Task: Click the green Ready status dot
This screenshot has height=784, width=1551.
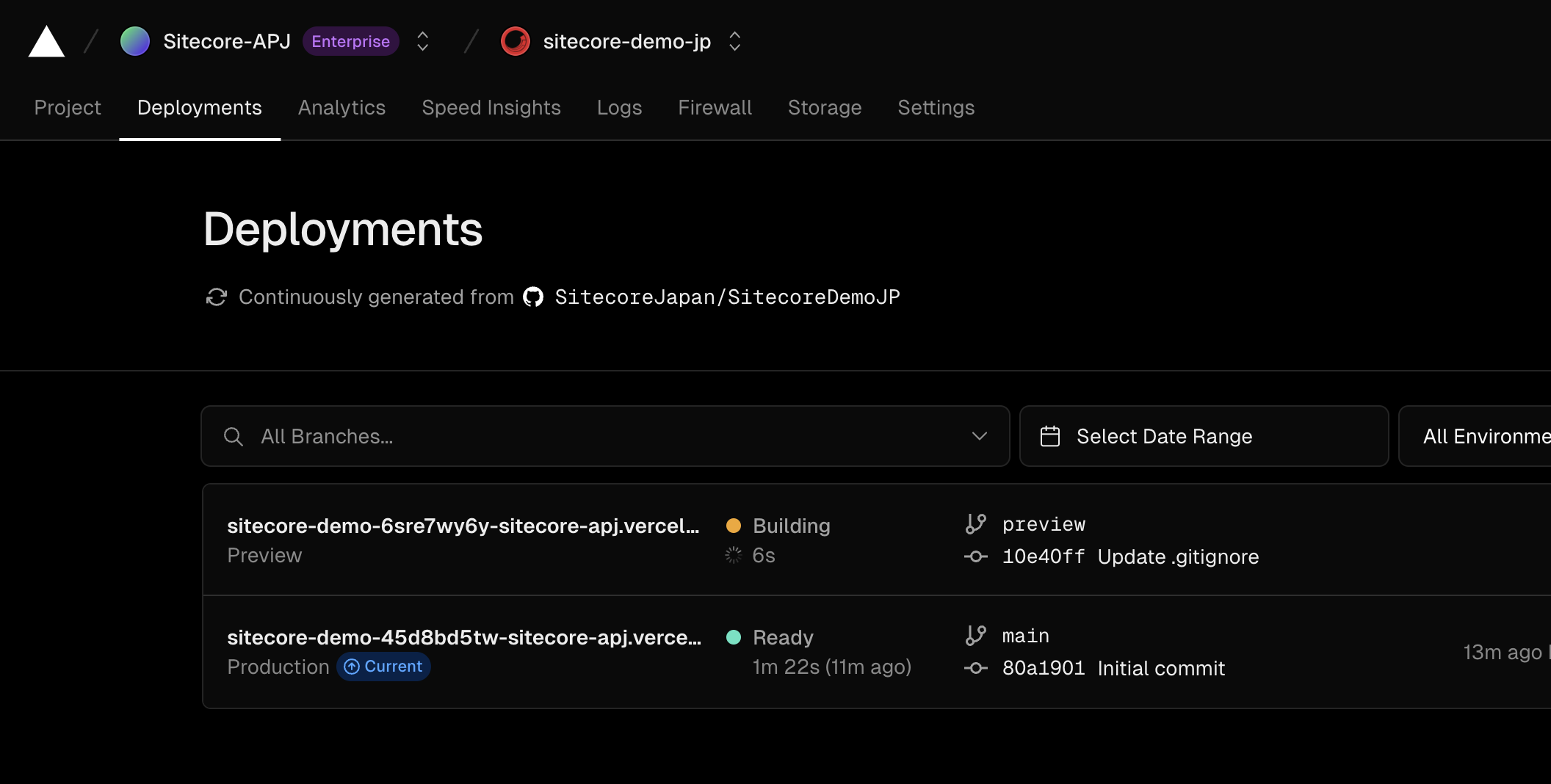Action: [x=734, y=637]
